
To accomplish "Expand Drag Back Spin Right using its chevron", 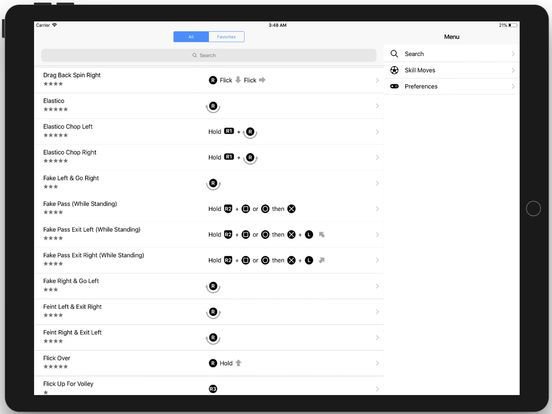I will click(x=377, y=80).
